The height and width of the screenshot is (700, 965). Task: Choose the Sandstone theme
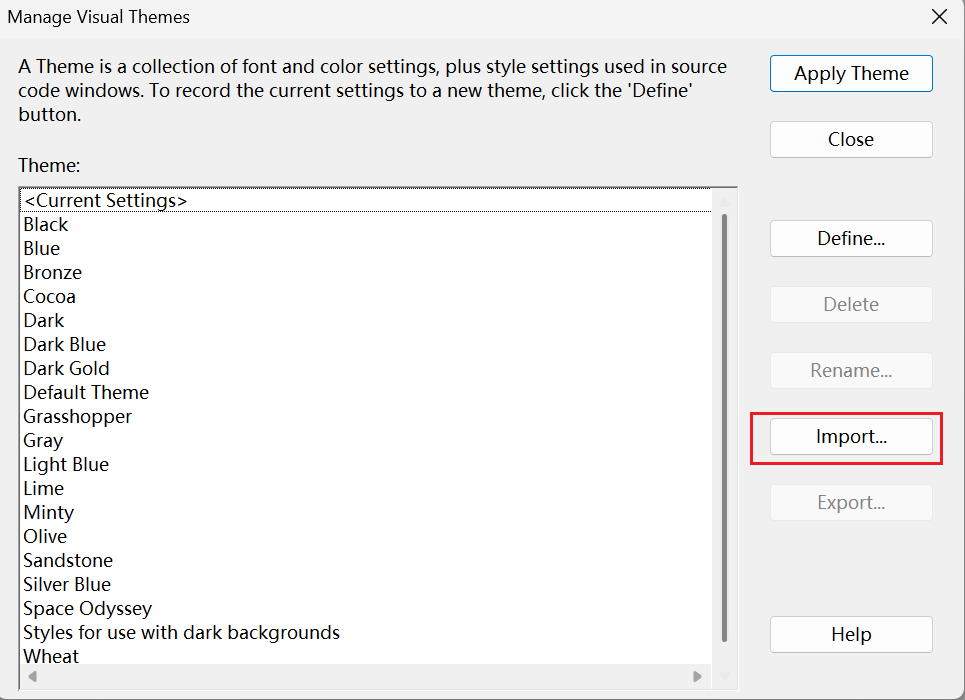(366, 561)
